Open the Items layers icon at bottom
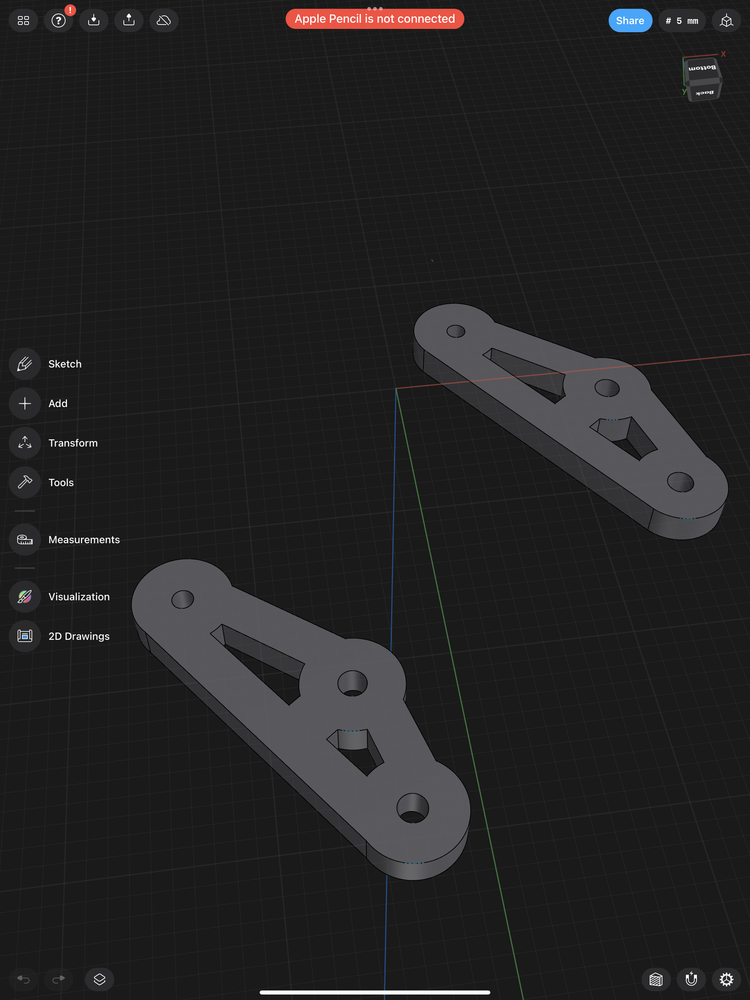750x1000 pixels. pyautogui.click(x=99, y=980)
